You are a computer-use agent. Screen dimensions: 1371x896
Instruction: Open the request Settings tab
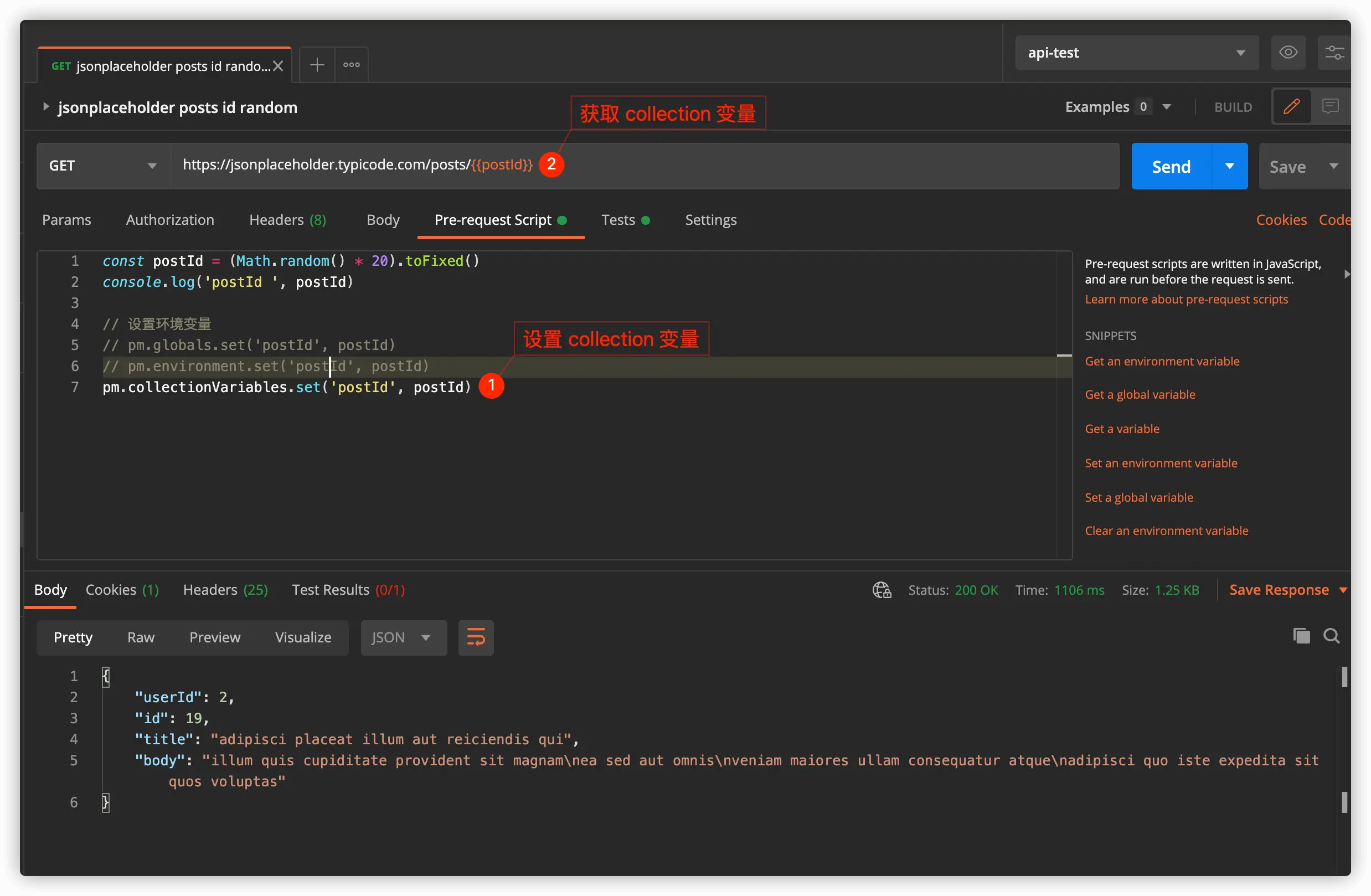point(711,219)
